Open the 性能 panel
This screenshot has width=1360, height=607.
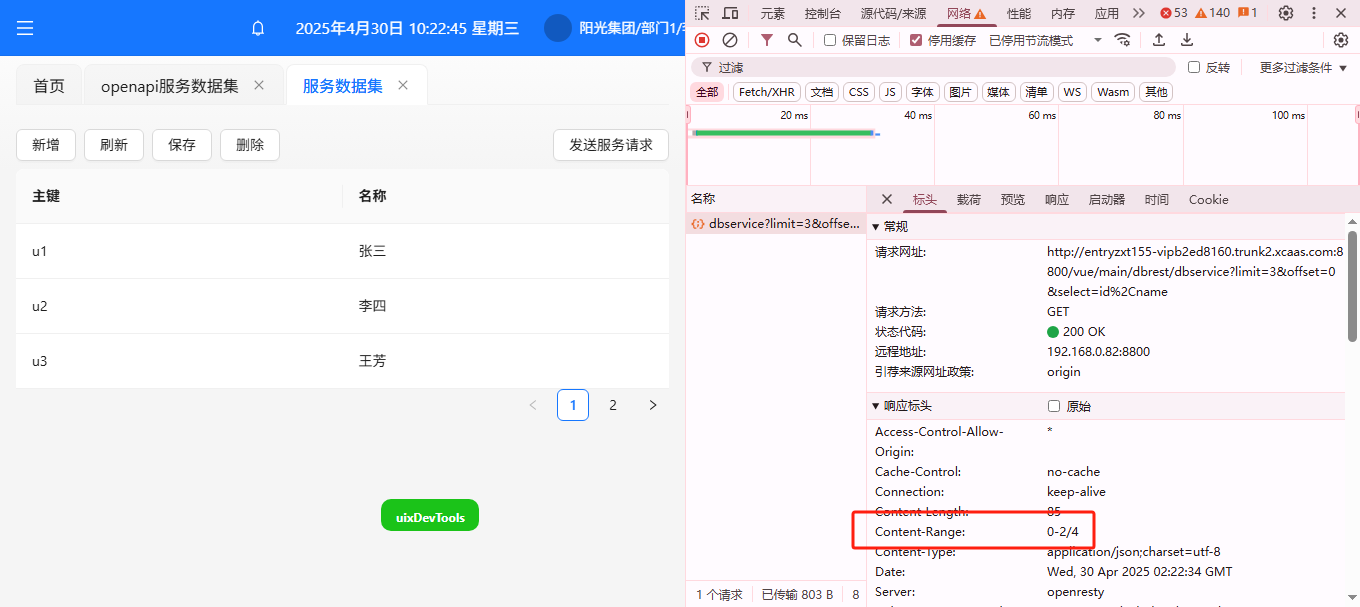tap(1019, 13)
